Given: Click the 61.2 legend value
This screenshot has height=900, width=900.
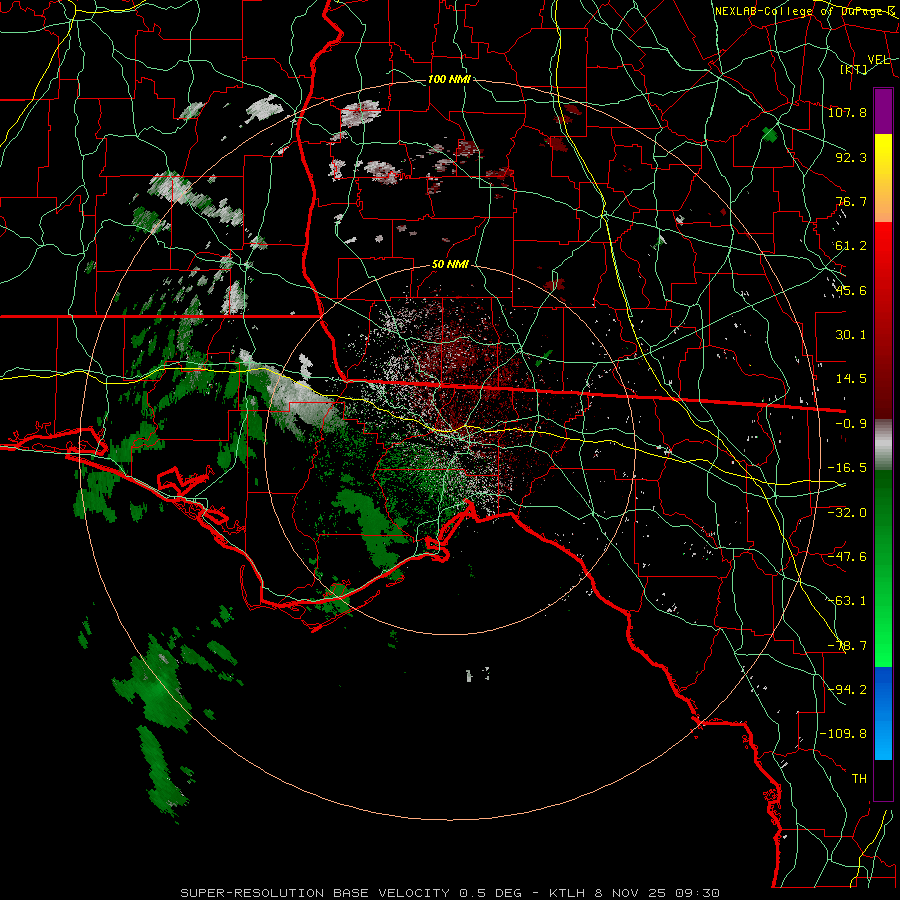Looking at the screenshot, I should (851, 246).
